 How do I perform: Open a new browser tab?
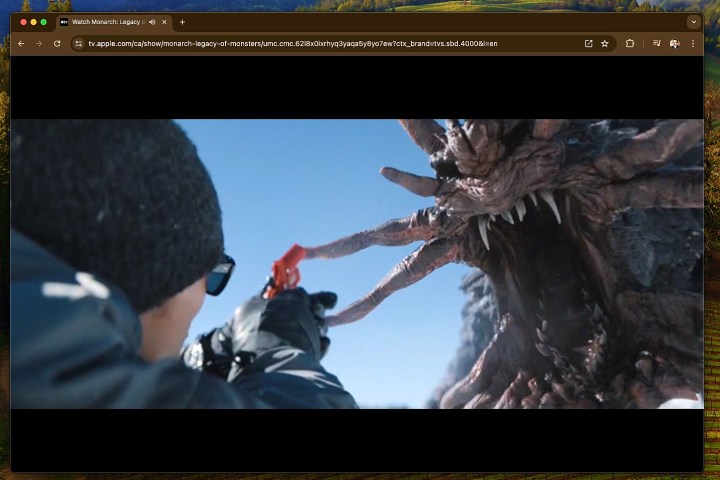click(x=182, y=22)
